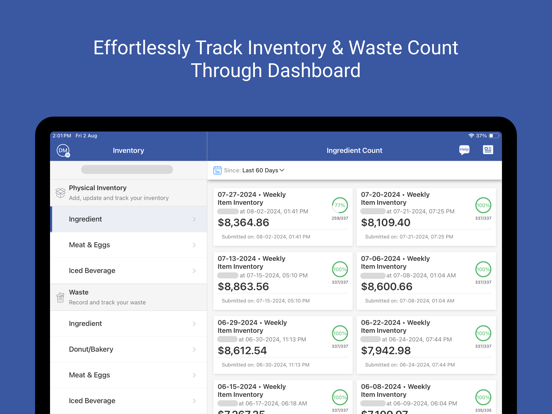Click Submitted on: 07-15-2024, 05:10 PM text
Screen dimensions: 552x414
tap(266, 301)
